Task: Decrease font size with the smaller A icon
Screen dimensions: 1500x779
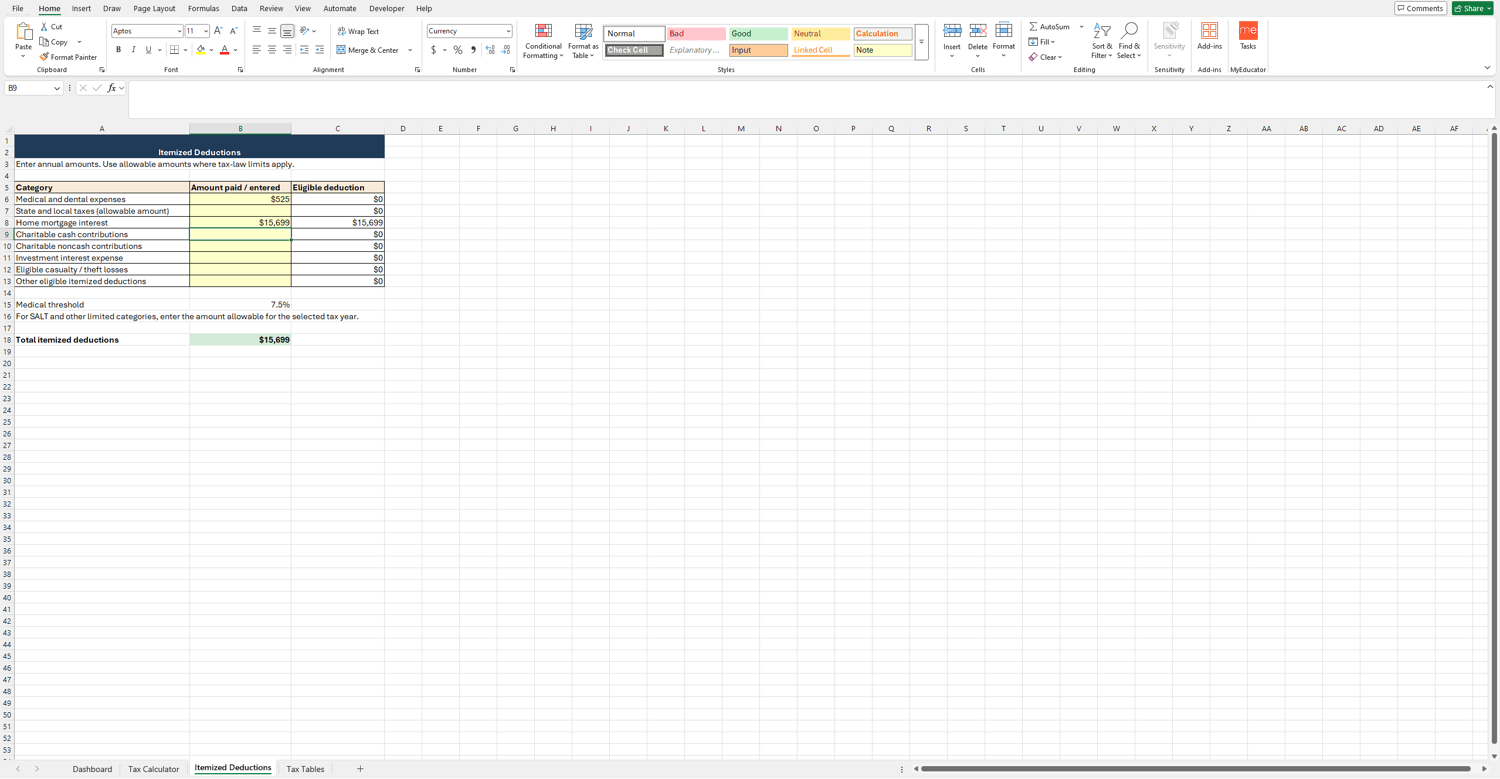Action: coord(234,31)
